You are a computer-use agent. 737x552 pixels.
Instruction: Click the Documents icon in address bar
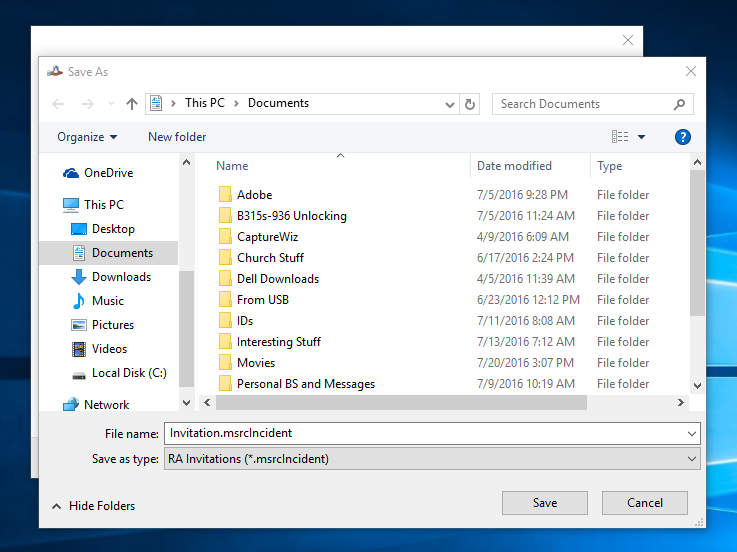[x=157, y=103]
